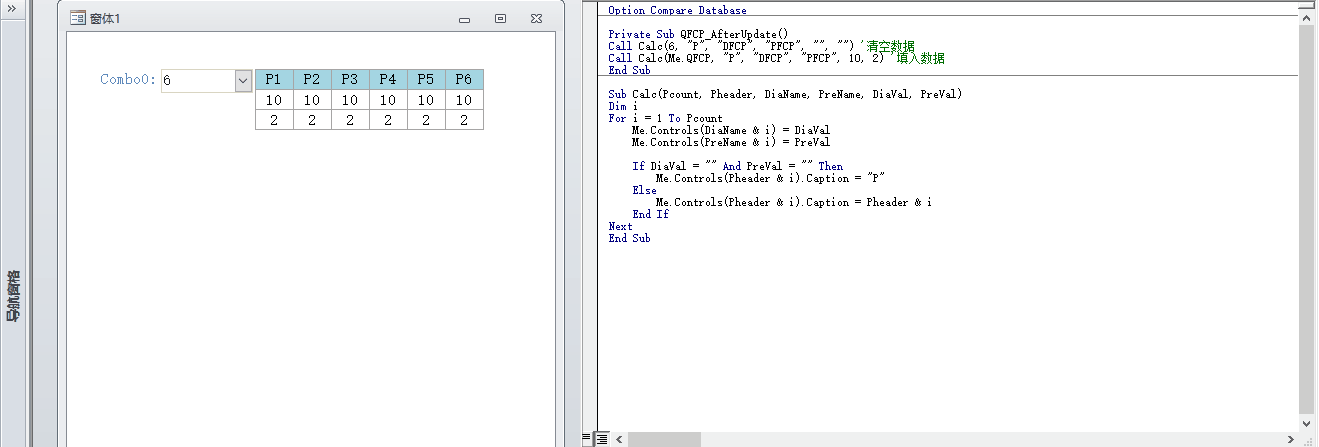
Task: Click the 10 value box under P3
Action: (x=350, y=100)
